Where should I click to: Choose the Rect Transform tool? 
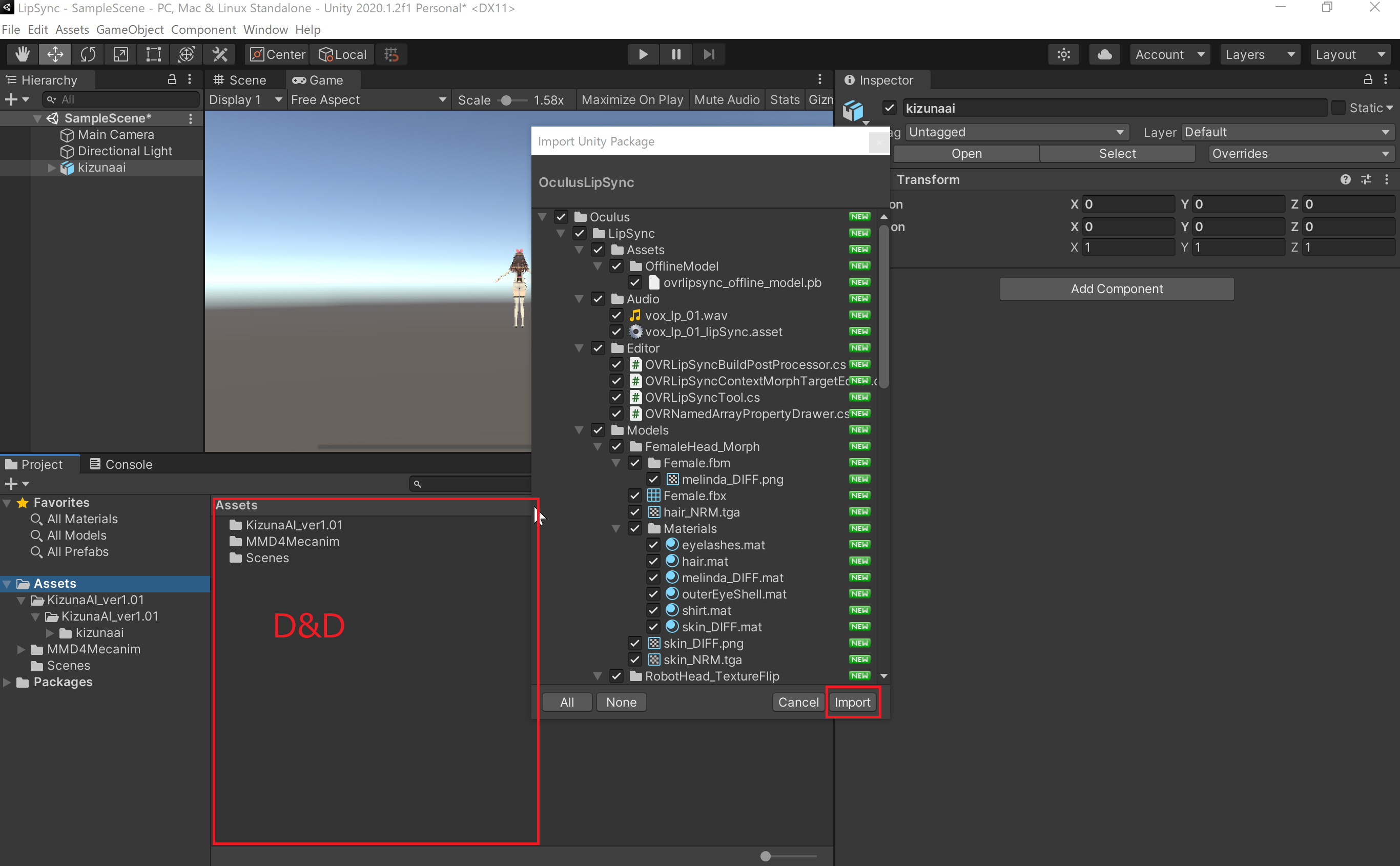[x=153, y=54]
